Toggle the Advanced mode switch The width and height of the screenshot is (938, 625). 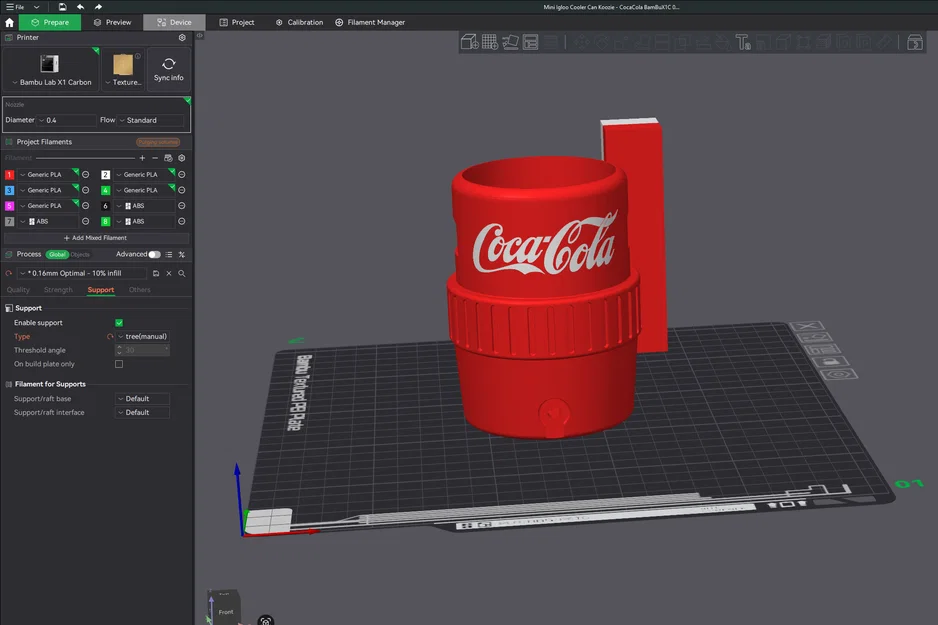(x=154, y=255)
